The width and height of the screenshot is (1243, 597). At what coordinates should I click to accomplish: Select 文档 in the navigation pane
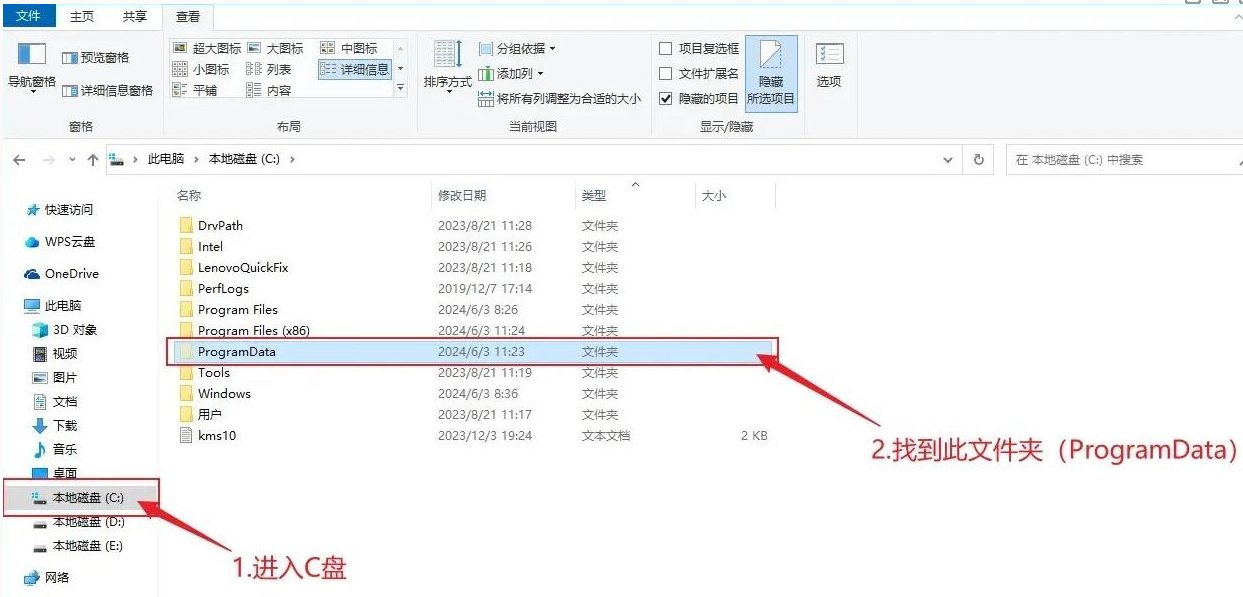pyautogui.click(x=55, y=402)
